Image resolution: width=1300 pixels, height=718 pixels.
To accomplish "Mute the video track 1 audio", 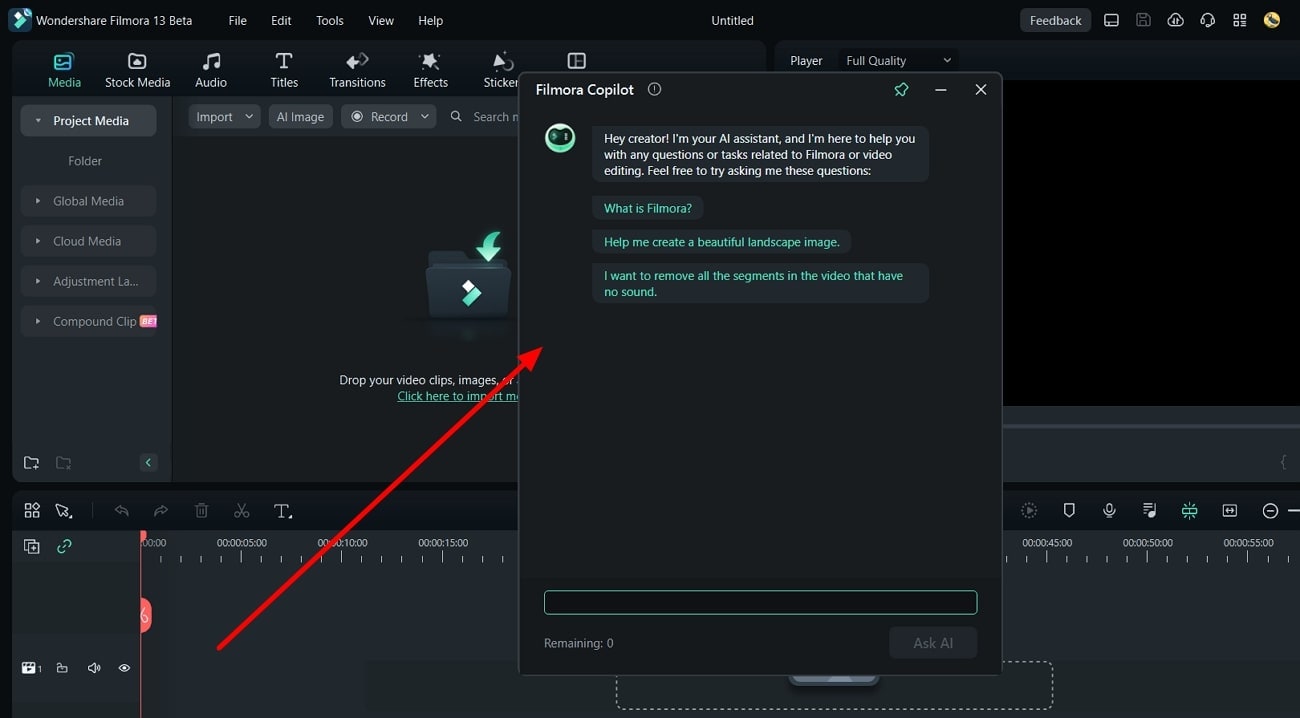I will pos(94,668).
